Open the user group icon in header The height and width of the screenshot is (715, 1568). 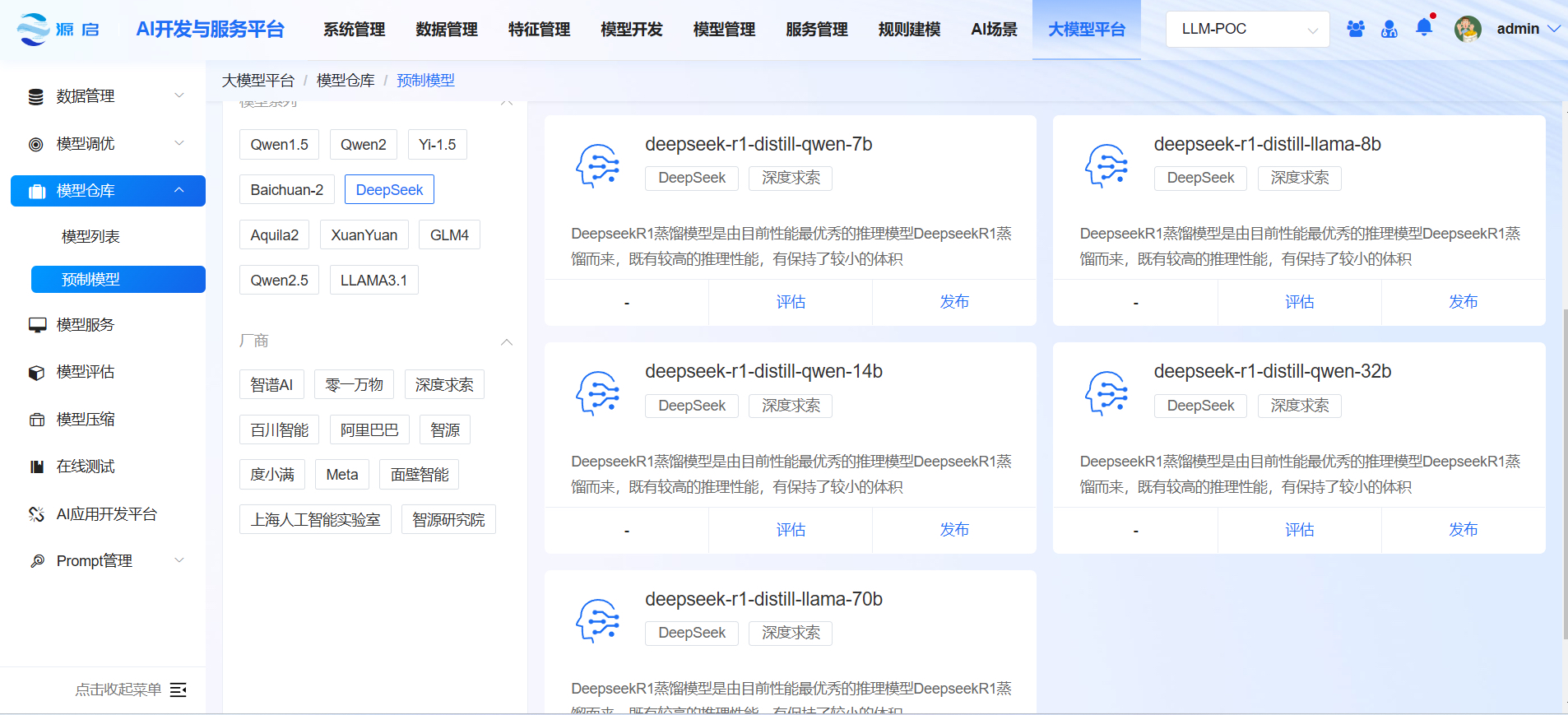pyautogui.click(x=1356, y=29)
